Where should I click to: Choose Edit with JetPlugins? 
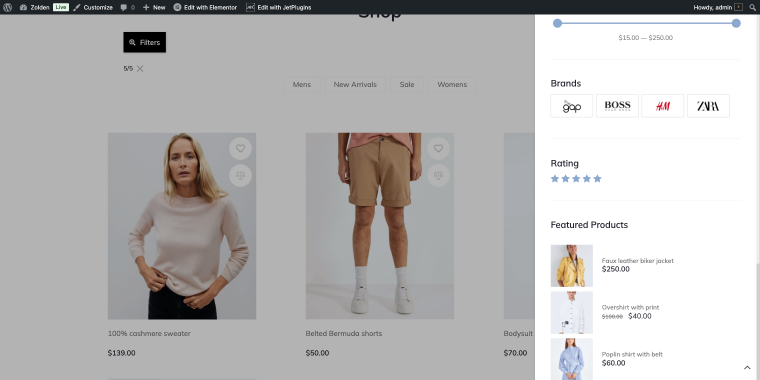[x=279, y=7]
